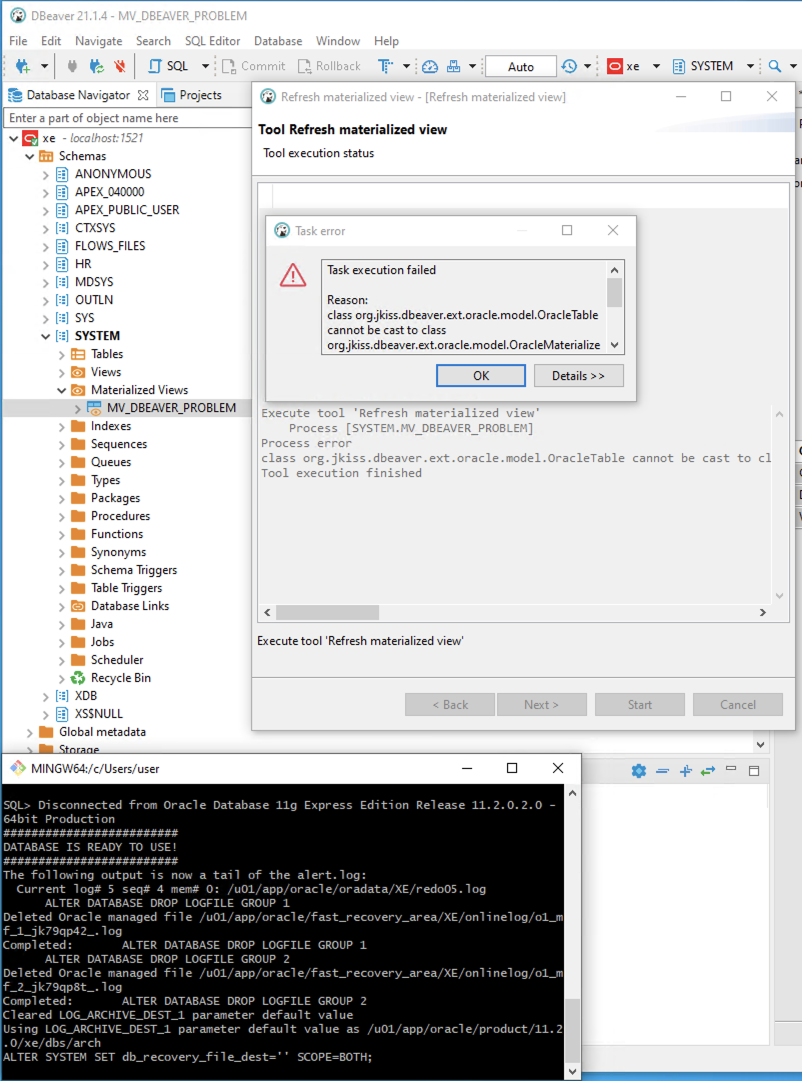The width and height of the screenshot is (802, 1081).
Task: Open the Auto commit mode dropdown
Action: (520, 66)
